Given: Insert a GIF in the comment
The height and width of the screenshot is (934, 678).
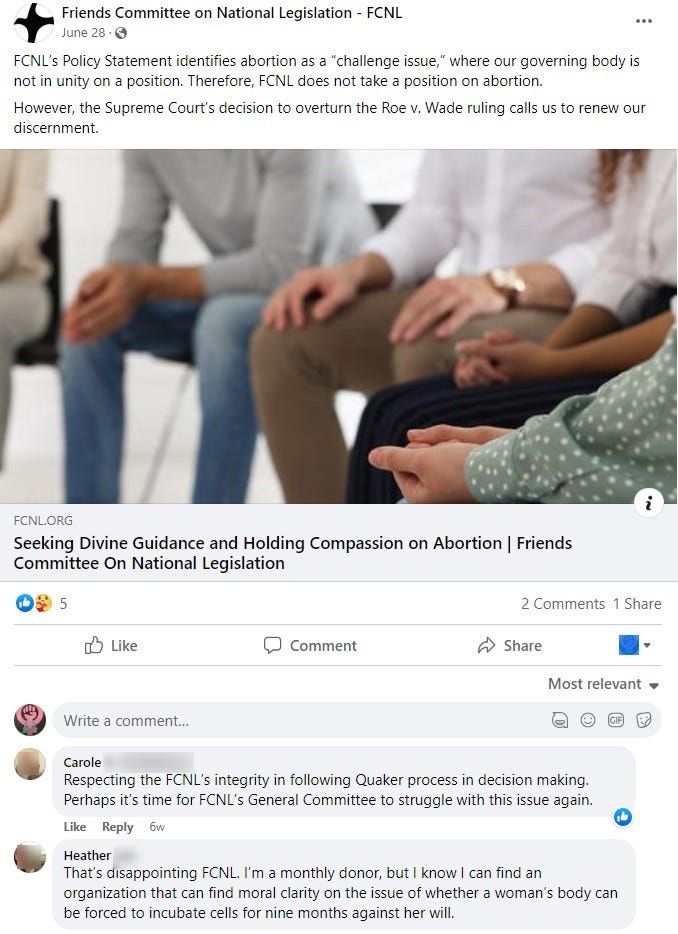Looking at the screenshot, I should pos(615,720).
